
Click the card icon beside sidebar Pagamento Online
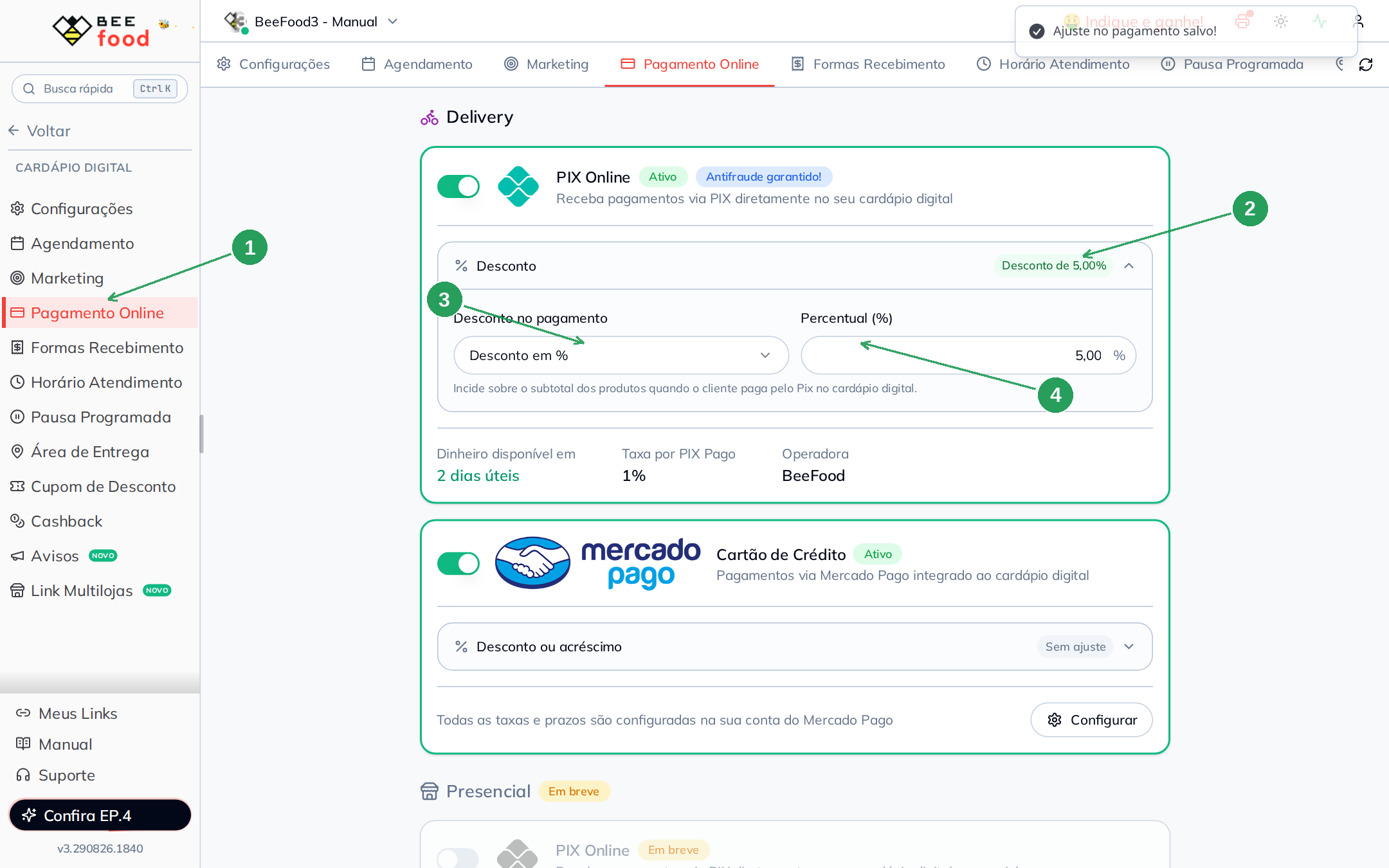click(x=17, y=312)
